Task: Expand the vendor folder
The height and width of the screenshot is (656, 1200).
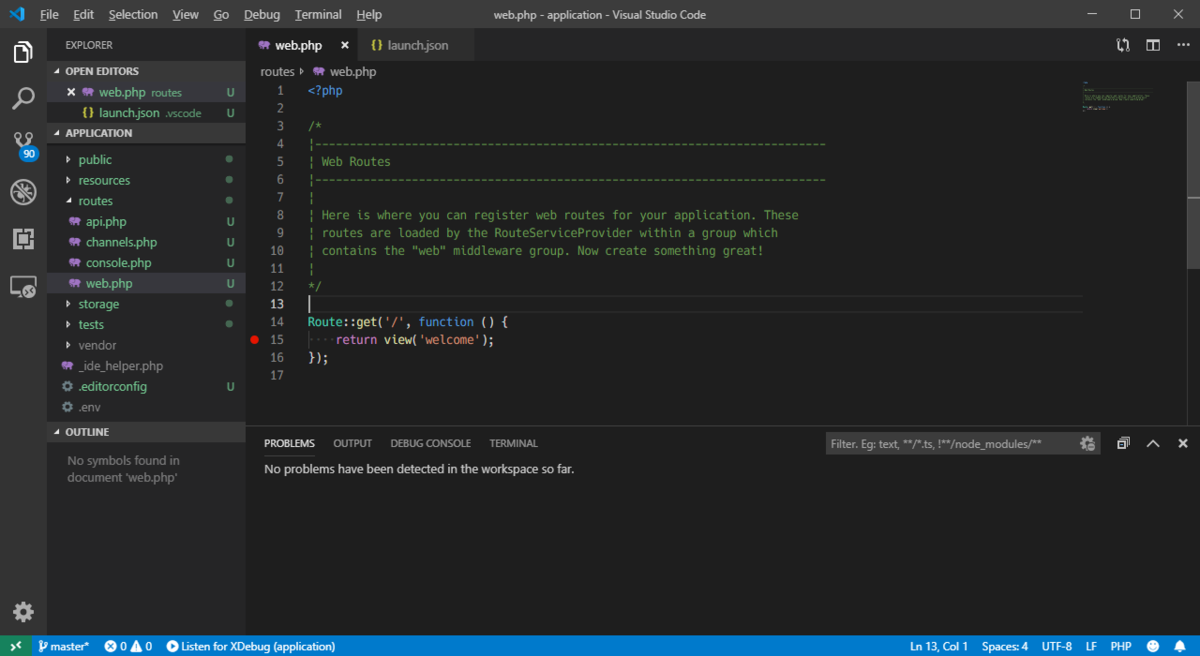Action: [97, 345]
